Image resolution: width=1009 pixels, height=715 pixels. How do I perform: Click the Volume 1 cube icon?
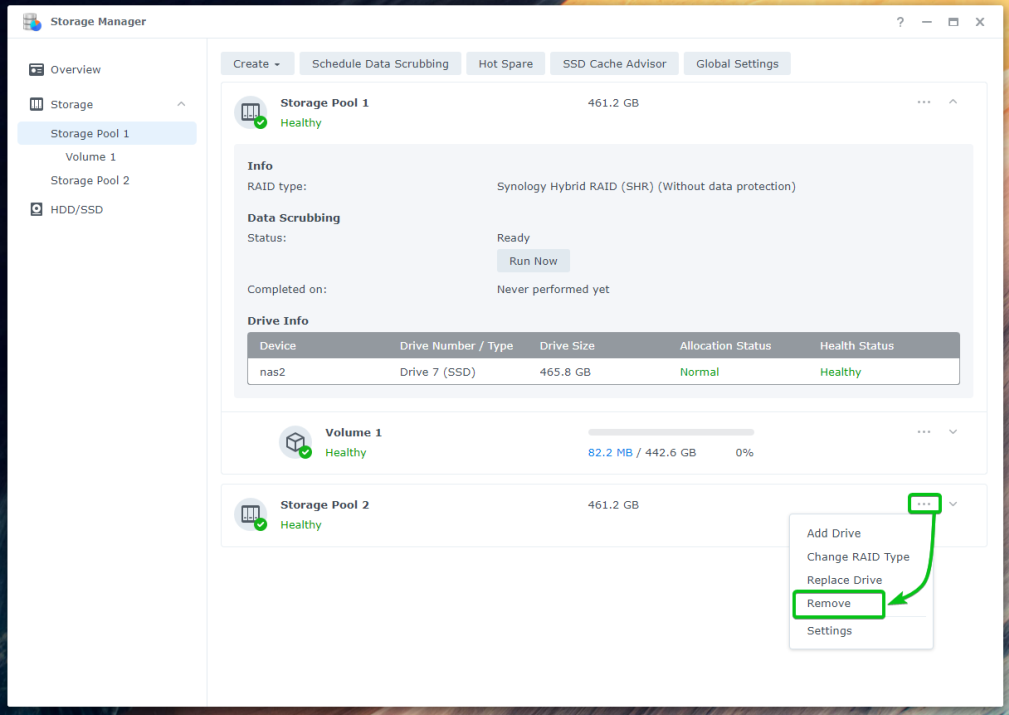point(295,442)
